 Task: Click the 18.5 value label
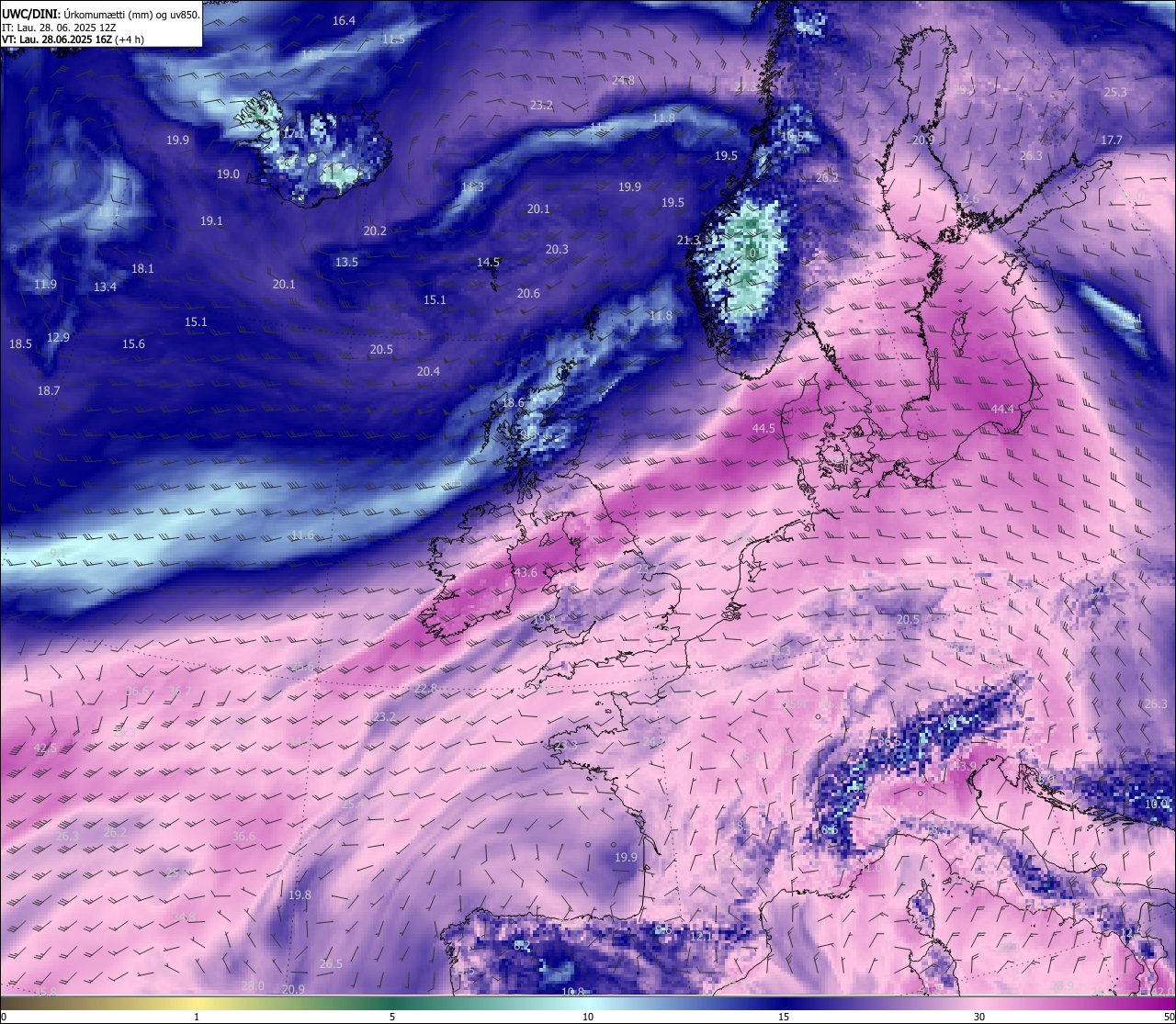point(20,343)
